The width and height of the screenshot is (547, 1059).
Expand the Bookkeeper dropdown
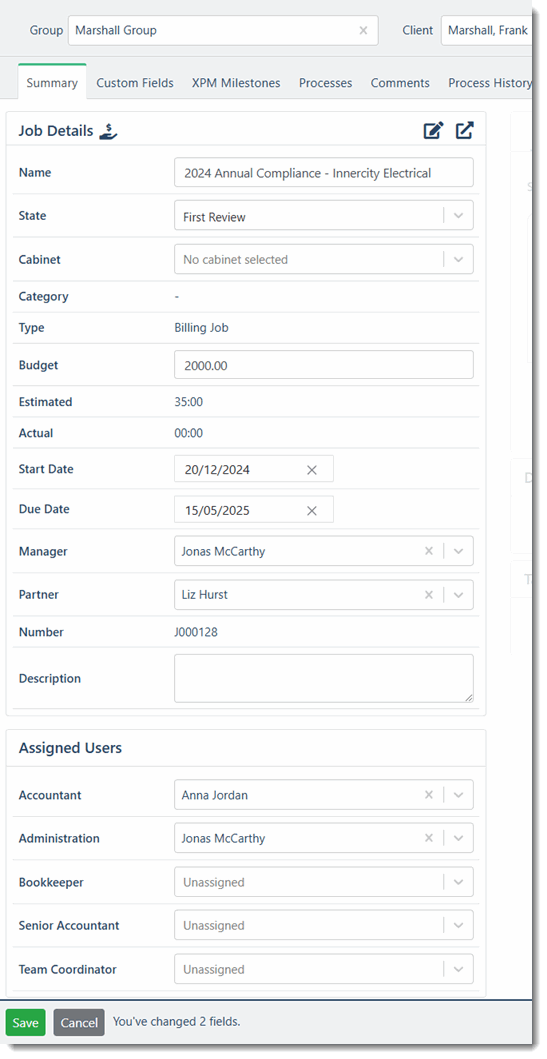(x=459, y=882)
